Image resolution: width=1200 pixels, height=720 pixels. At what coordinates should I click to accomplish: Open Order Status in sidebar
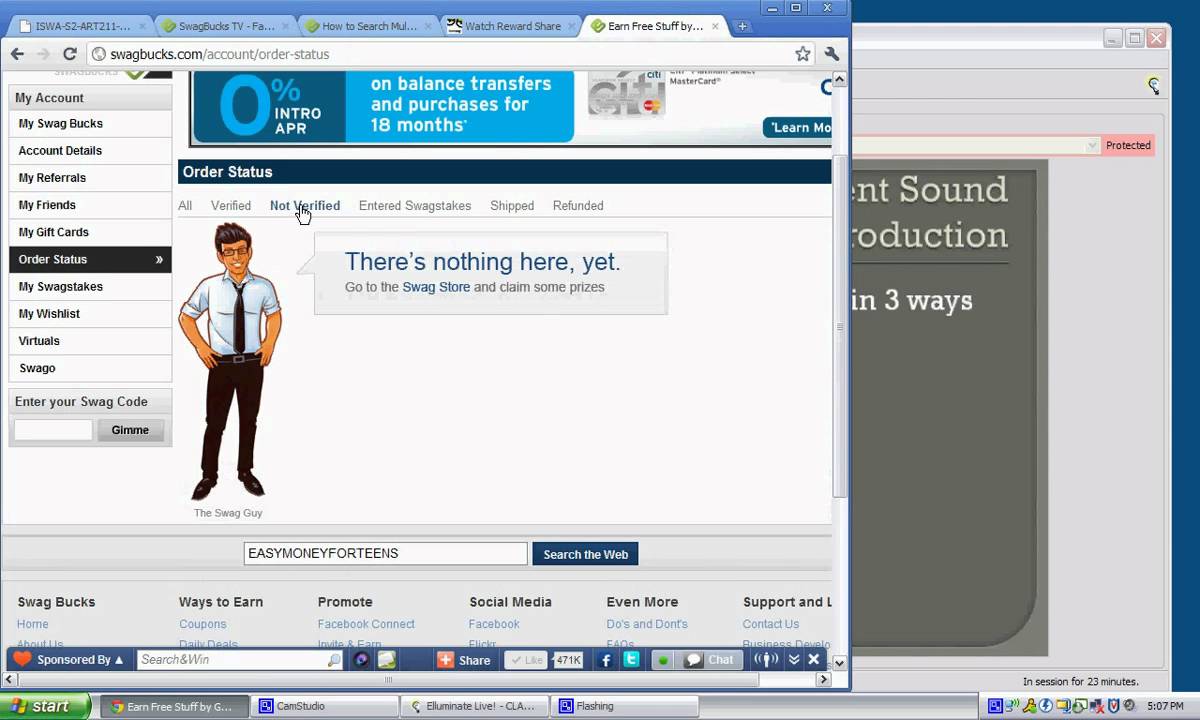pyautogui.click(x=90, y=259)
